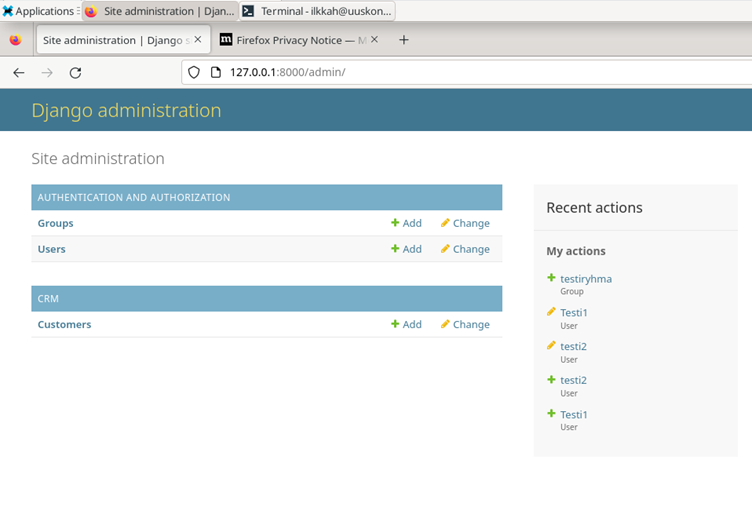
Task: Click the Change link for Users
Action: point(465,249)
